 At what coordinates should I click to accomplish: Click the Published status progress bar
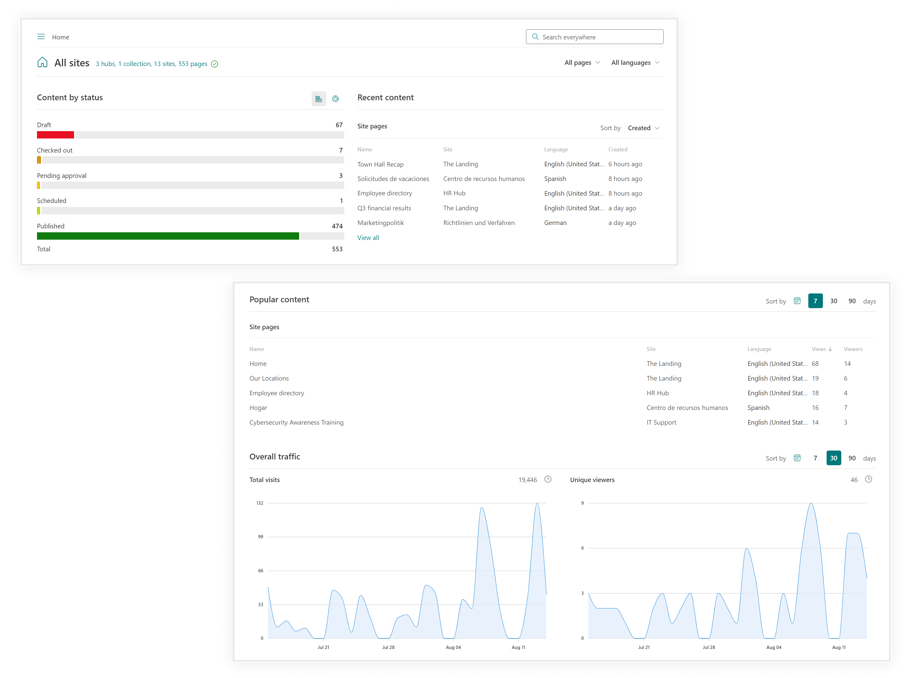click(x=170, y=236)
